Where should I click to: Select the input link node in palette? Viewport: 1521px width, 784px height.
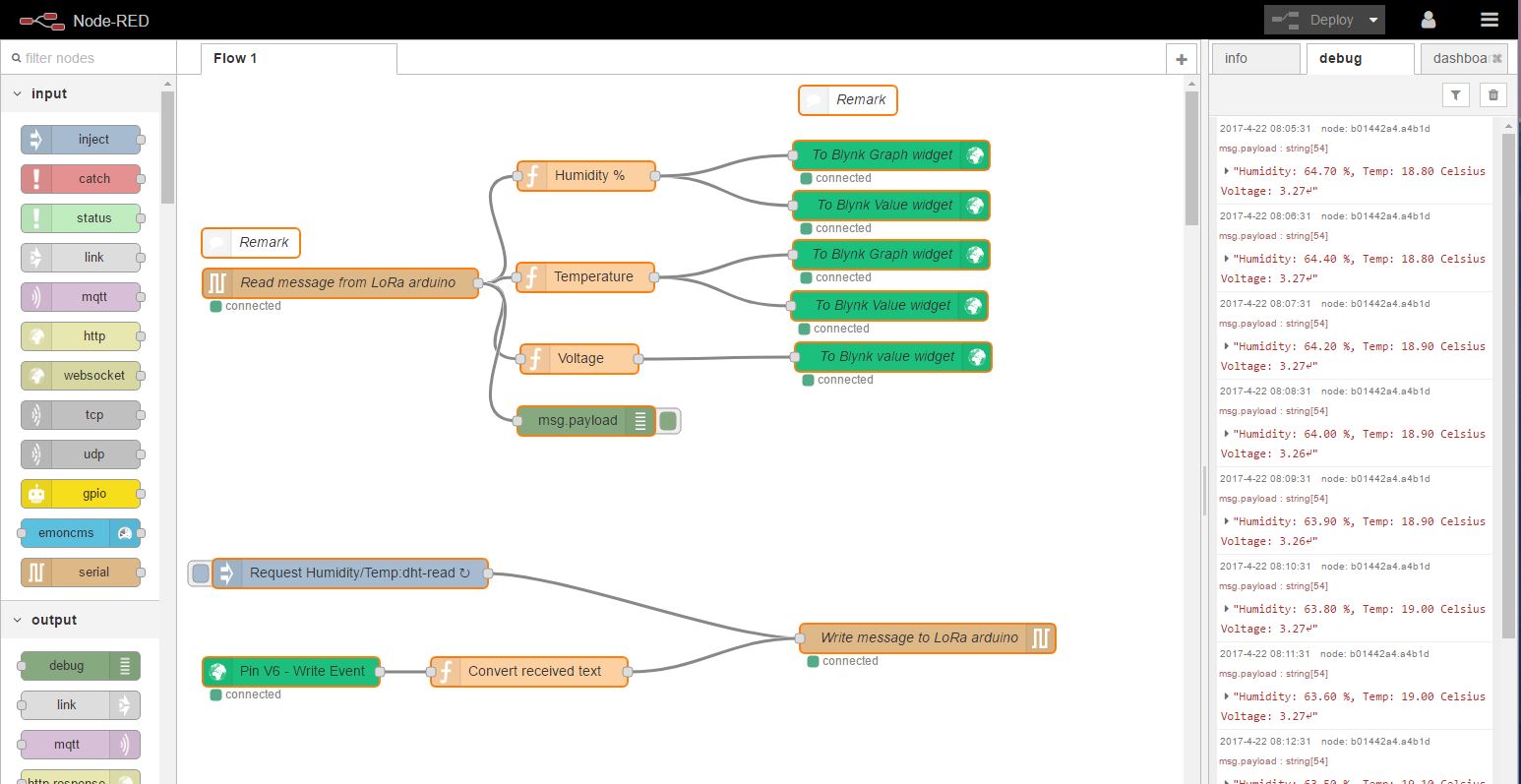tap(81, 258)
